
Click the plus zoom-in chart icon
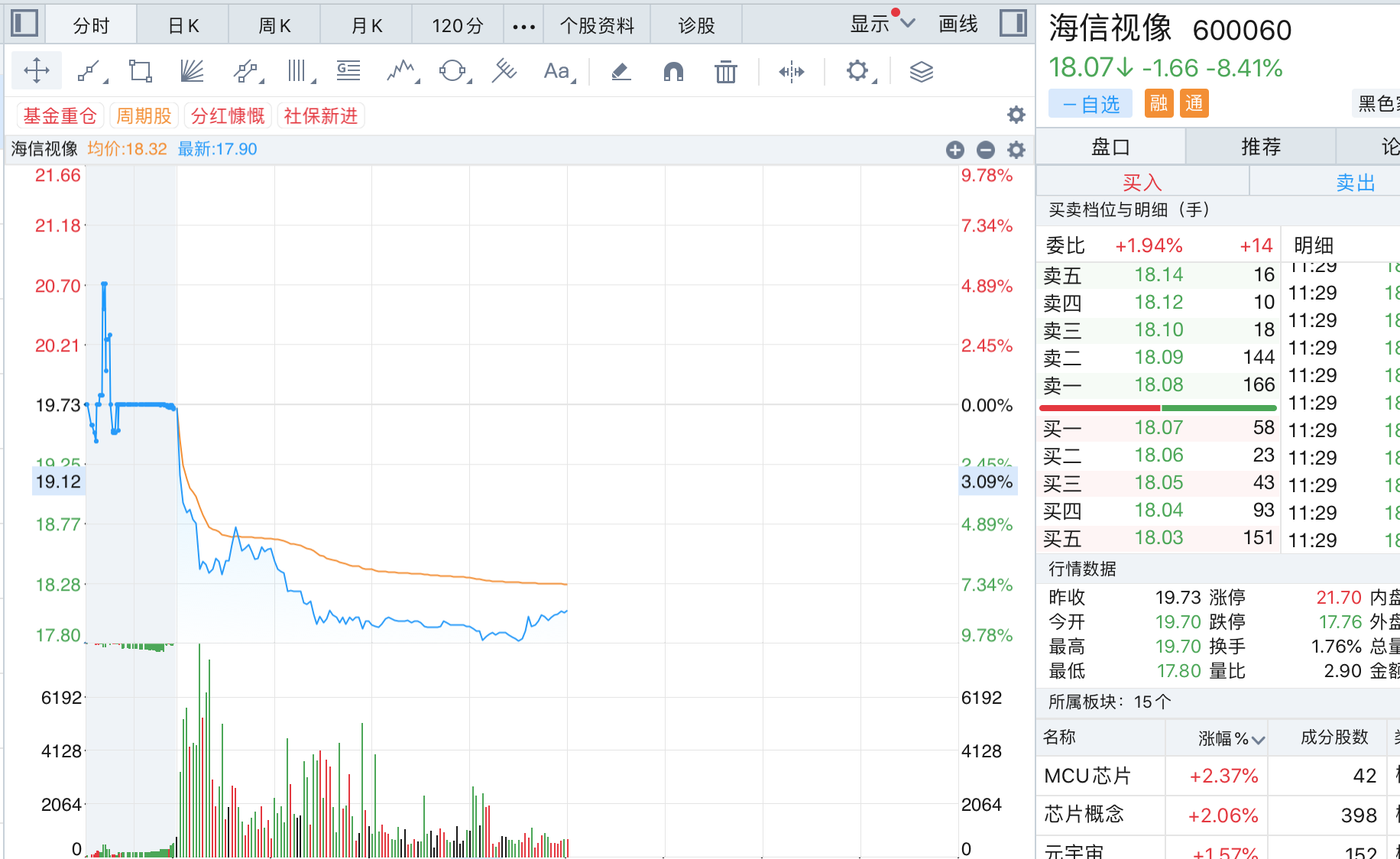(x=954, y=150)
